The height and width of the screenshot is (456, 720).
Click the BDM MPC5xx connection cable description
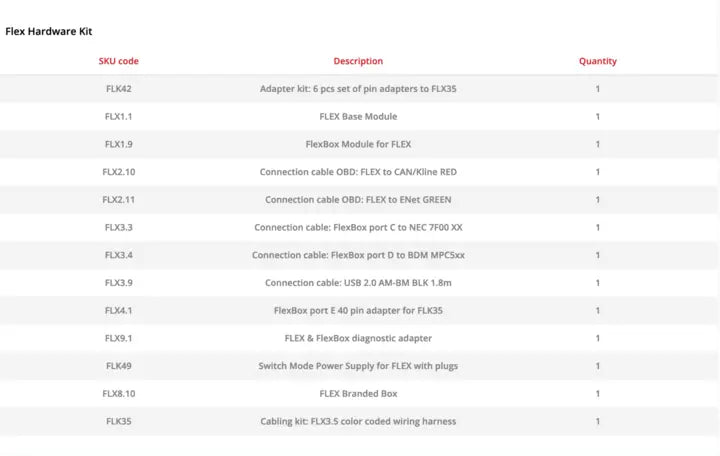358,255
